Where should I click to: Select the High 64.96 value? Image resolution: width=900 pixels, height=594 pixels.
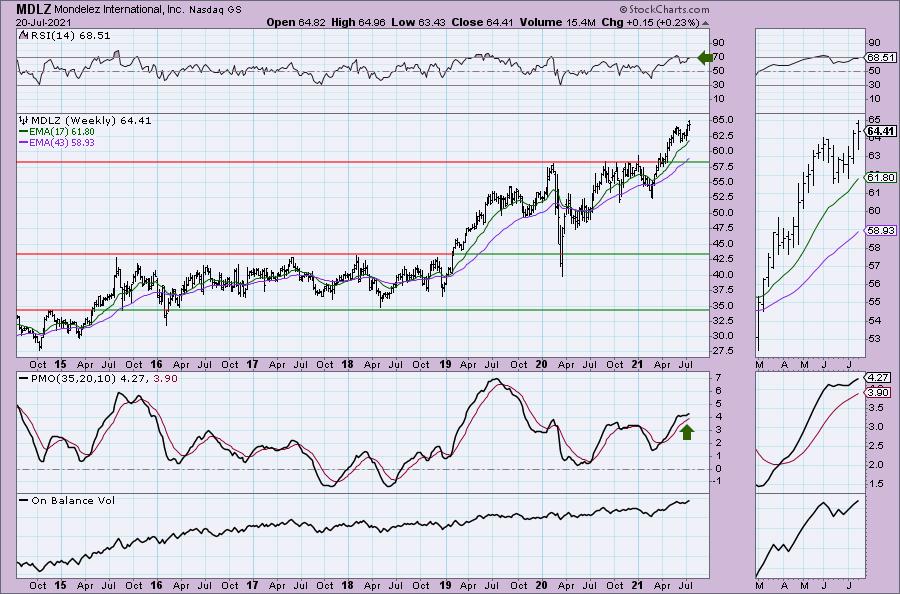coord(358,22)
